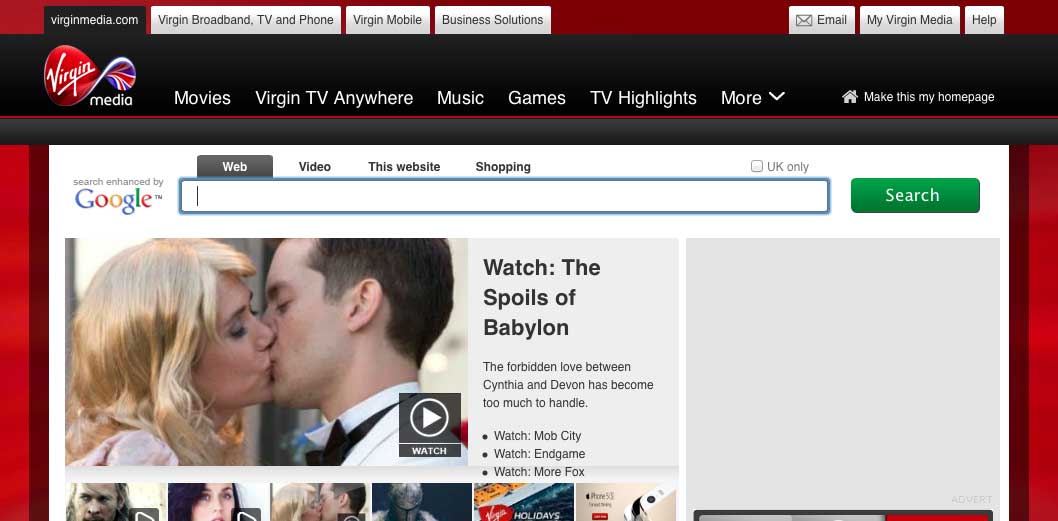Viewport: 1058px width, 521px height.
Task: Open the TV Highlights menu item
Action: pos(643,98)
